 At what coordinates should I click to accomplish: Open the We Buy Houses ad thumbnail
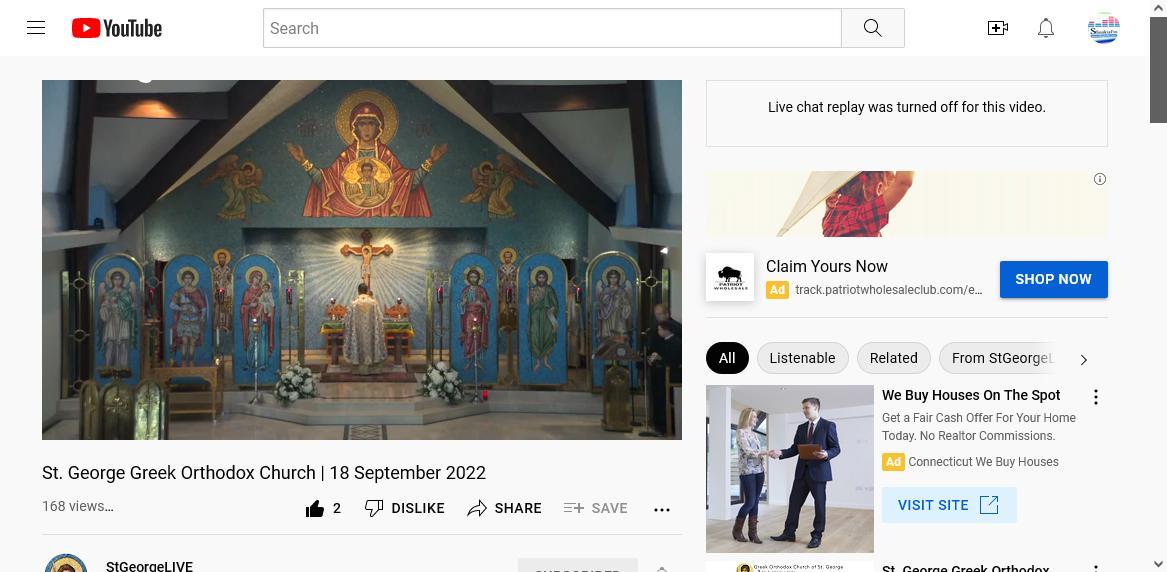click(790, 469)
